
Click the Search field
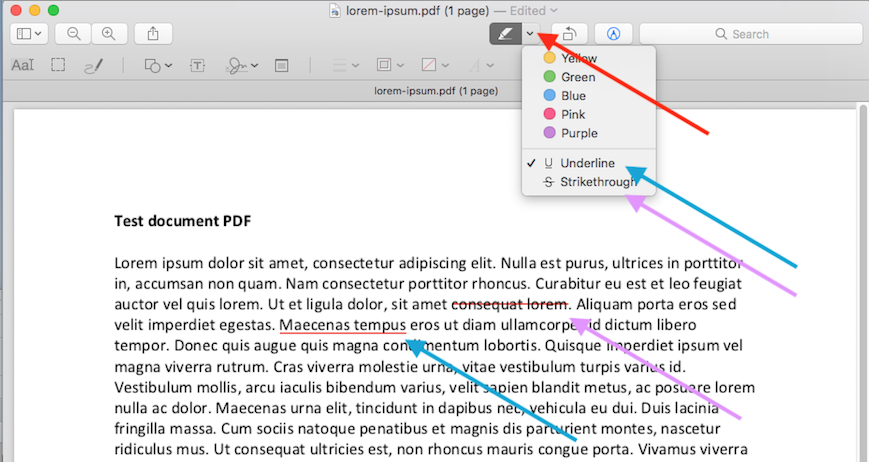tap(751, 34)
